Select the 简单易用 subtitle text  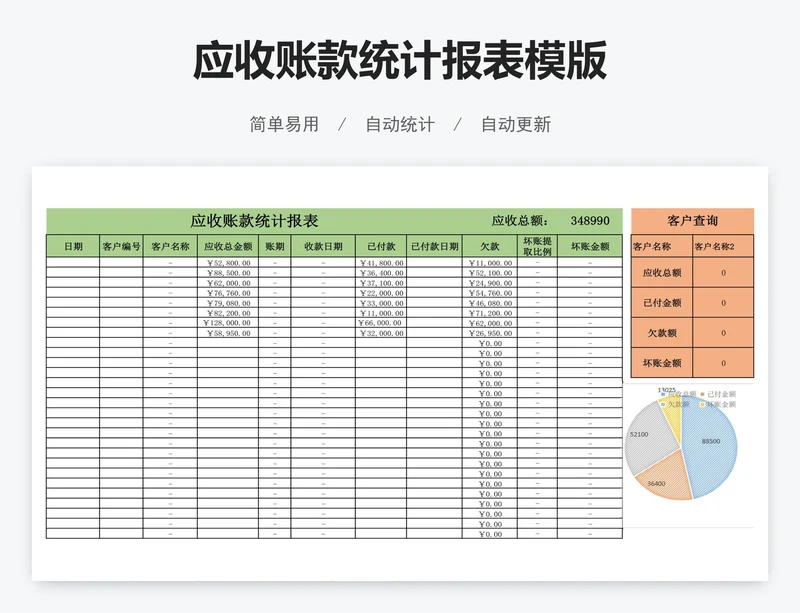point(284,124)
